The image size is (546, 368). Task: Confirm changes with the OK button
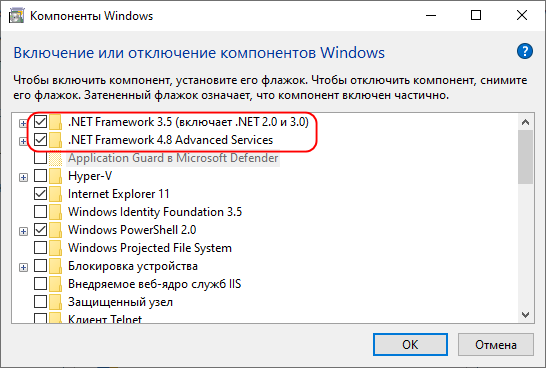click(x=410, y=345)
